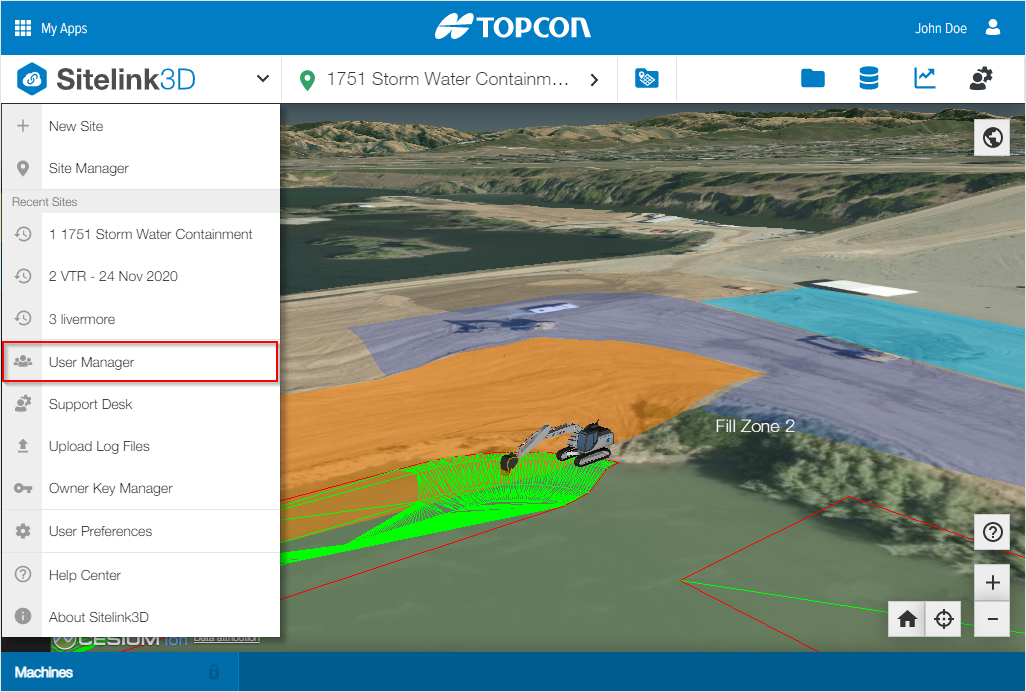Click the pin icon beside Site Manager
Image resolution: width=1026 pixels, height=692 pixels.
[23, 168]
